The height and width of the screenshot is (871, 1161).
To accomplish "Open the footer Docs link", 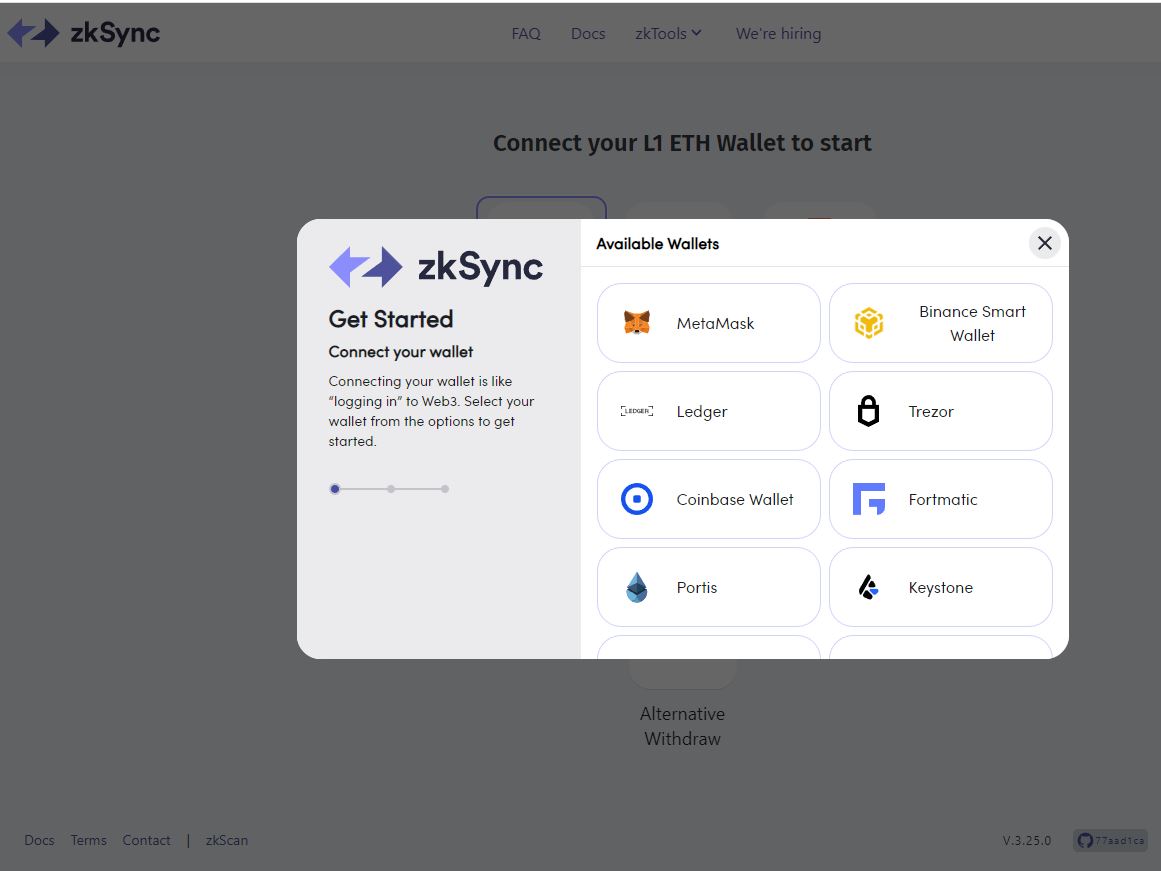I will point(39,840).
